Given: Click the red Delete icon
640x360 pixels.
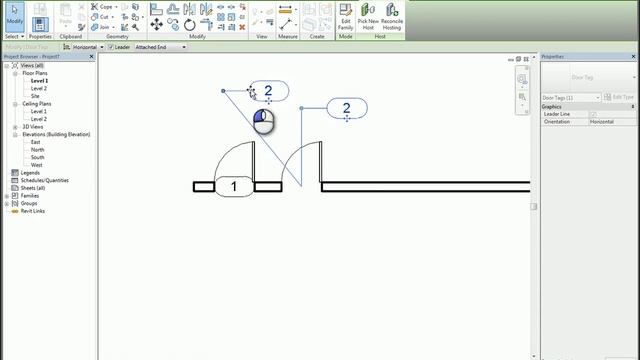Looking at the screenshot, I should click(x=242, y=27).
